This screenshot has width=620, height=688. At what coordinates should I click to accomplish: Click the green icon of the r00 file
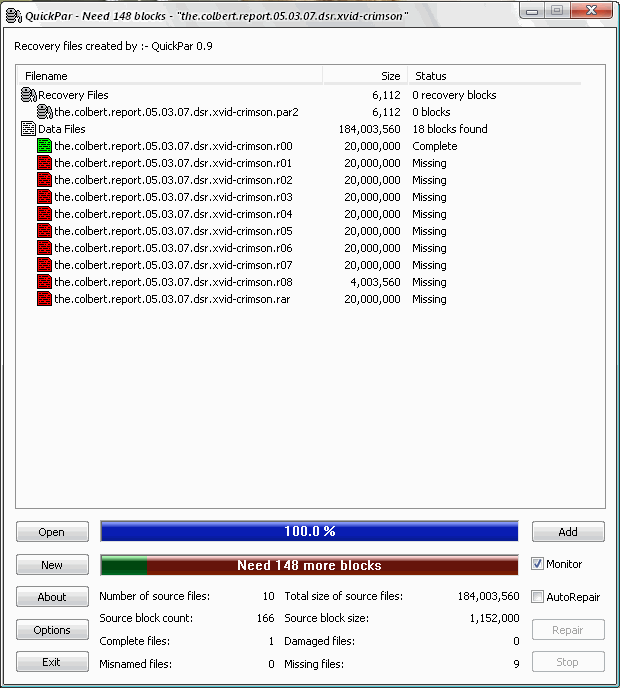click(44, 146)
